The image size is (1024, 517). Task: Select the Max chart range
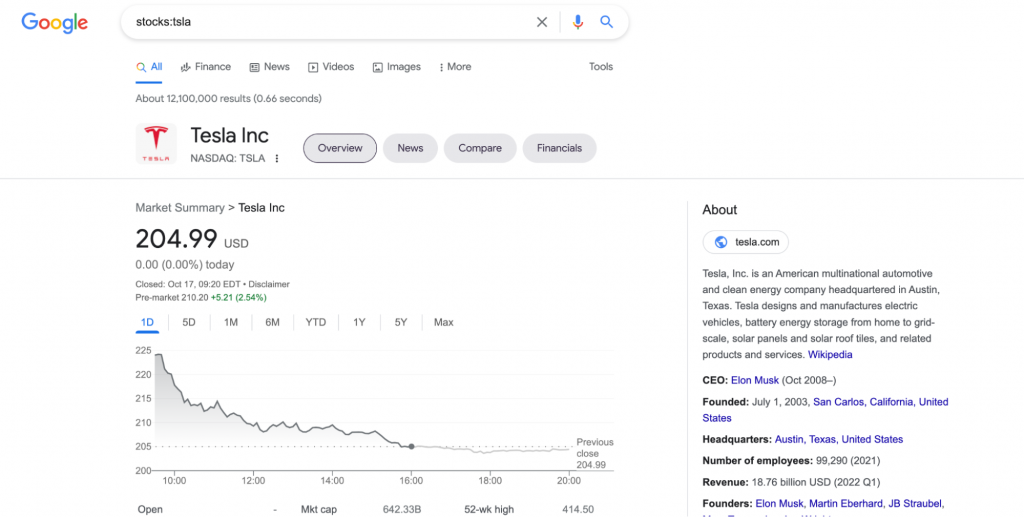[x=443, y=322]
